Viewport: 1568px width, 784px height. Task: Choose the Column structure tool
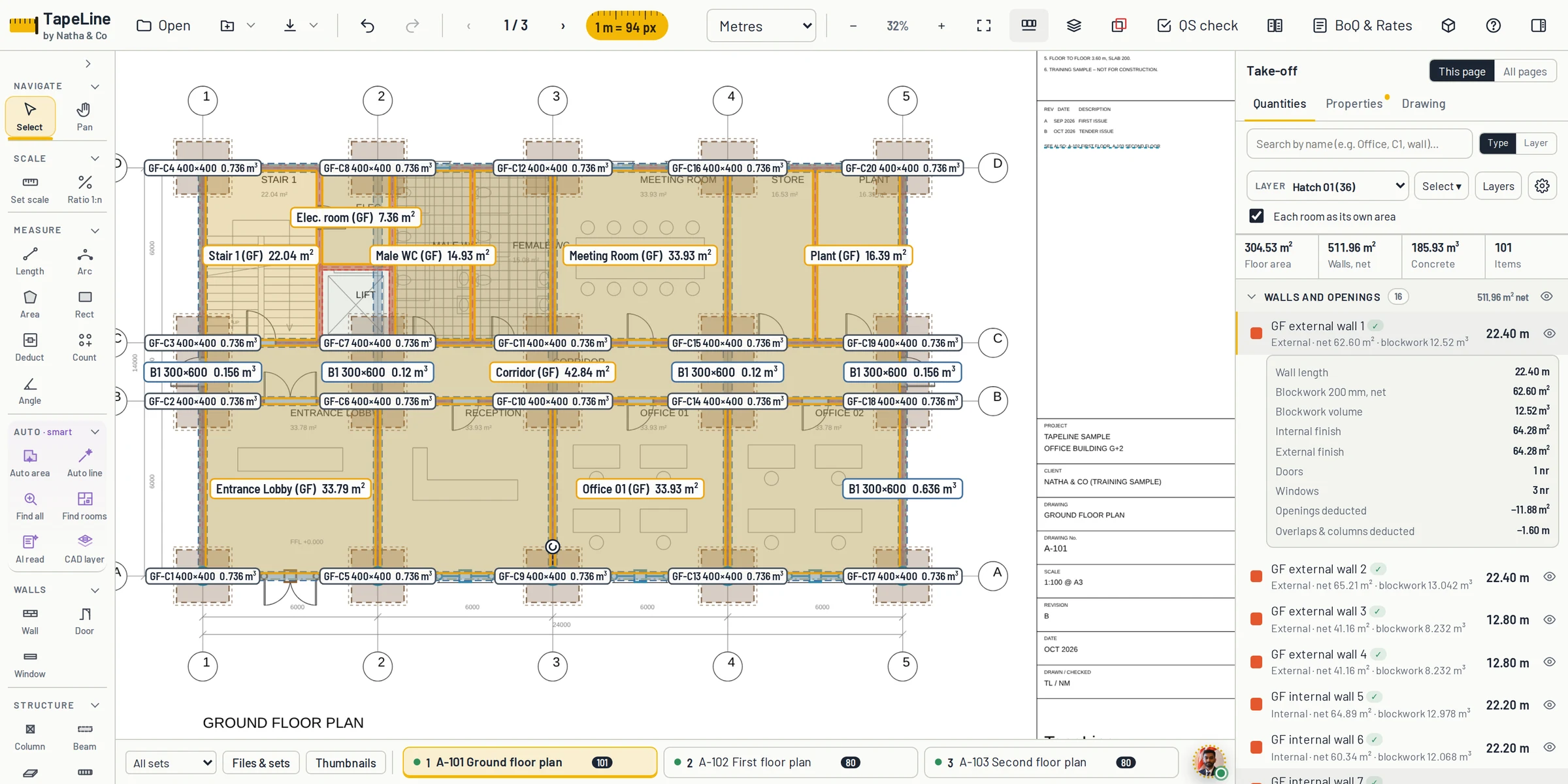pos(30,737)
